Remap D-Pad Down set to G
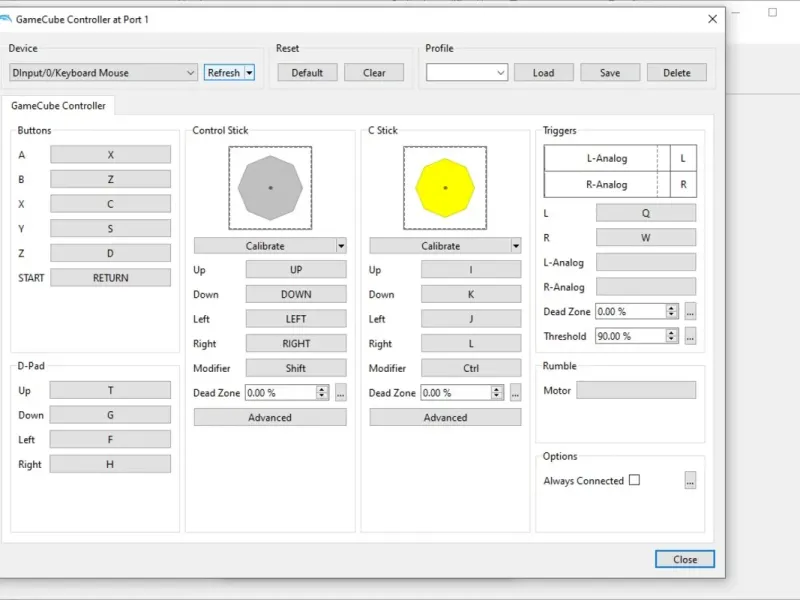Screen dimensions: 800x600 pos(110,415)
